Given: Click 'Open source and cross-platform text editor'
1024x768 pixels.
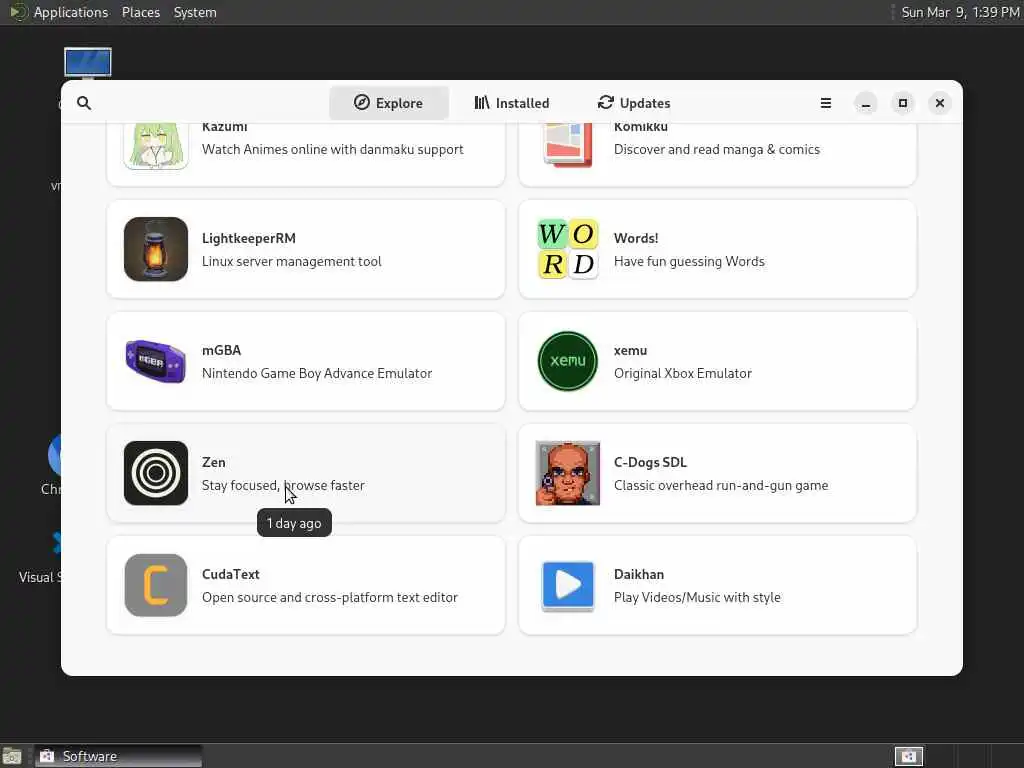Looking at the screenshot, I should point(330,598).
